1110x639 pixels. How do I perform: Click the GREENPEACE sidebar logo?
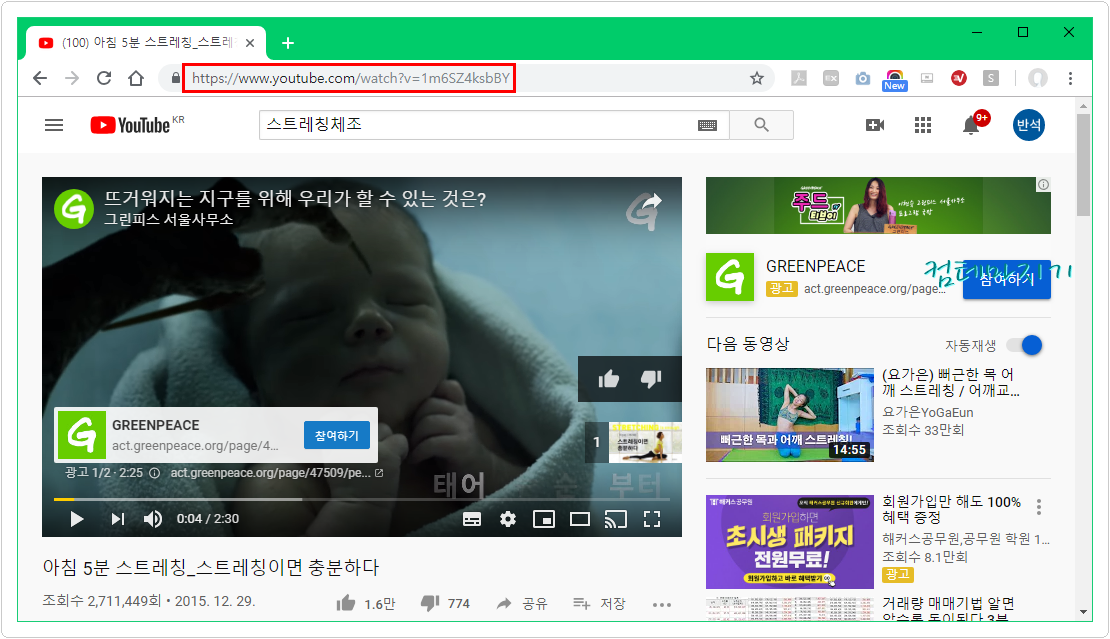coord(730,277)
